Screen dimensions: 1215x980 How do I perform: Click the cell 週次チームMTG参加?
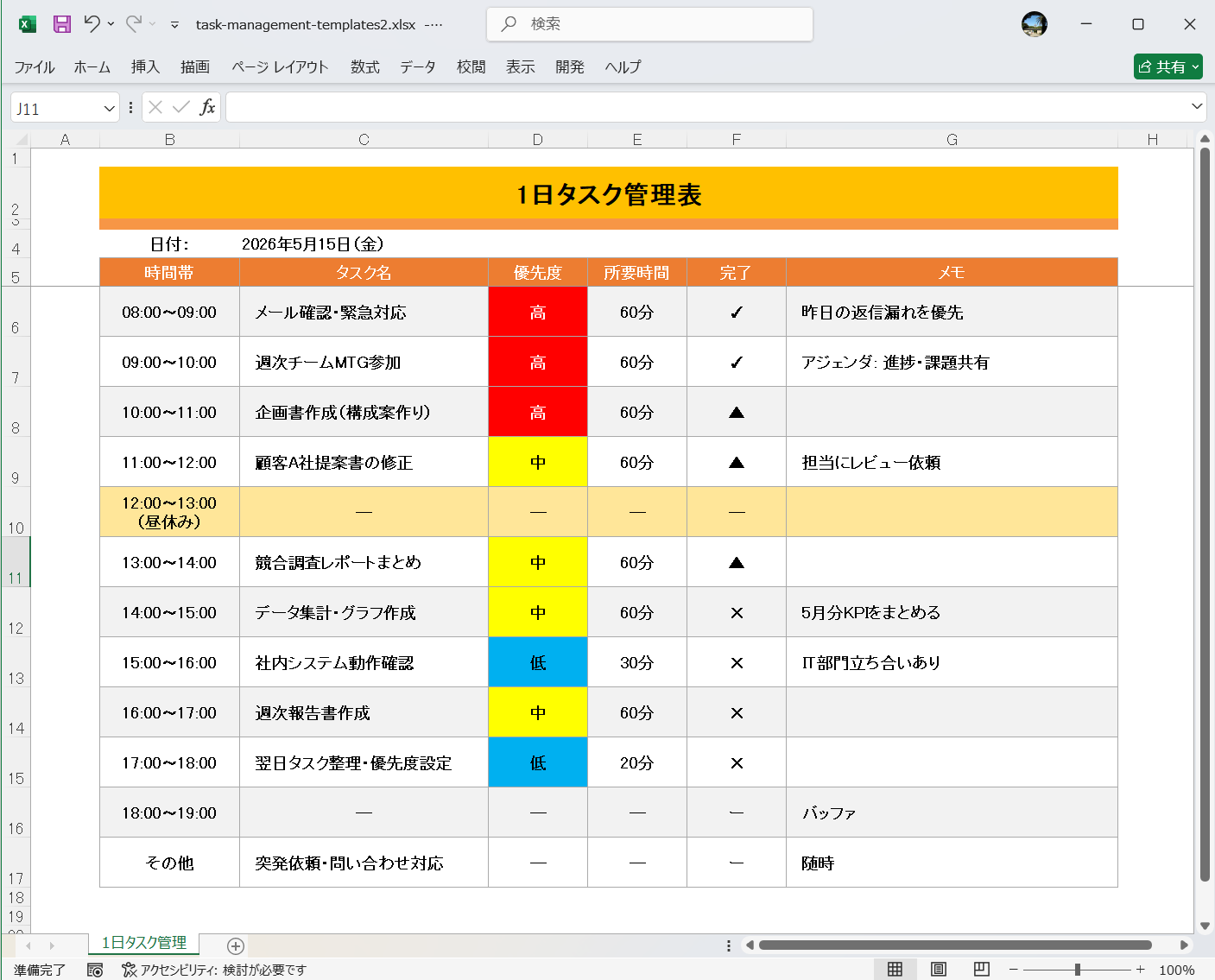click(364, 362)
